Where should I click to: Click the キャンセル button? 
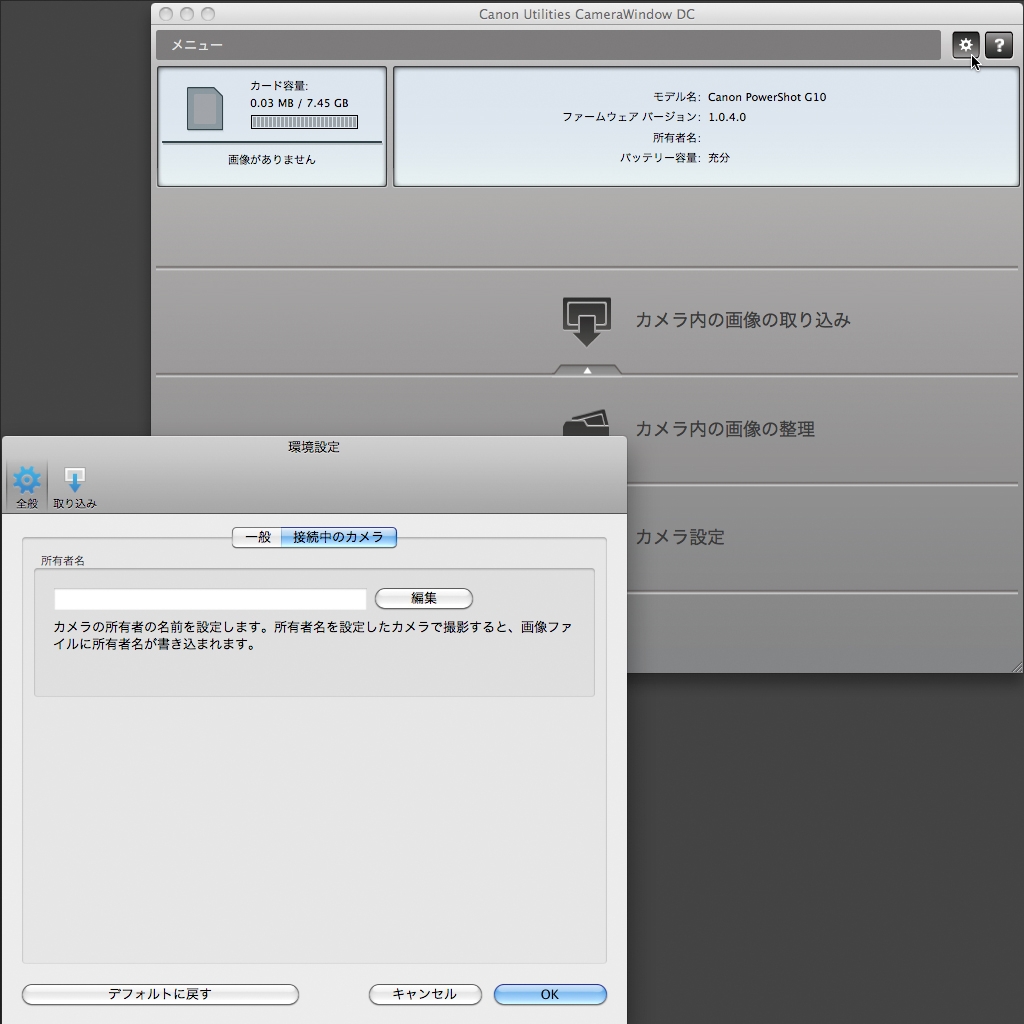click(x=424, y=994)
